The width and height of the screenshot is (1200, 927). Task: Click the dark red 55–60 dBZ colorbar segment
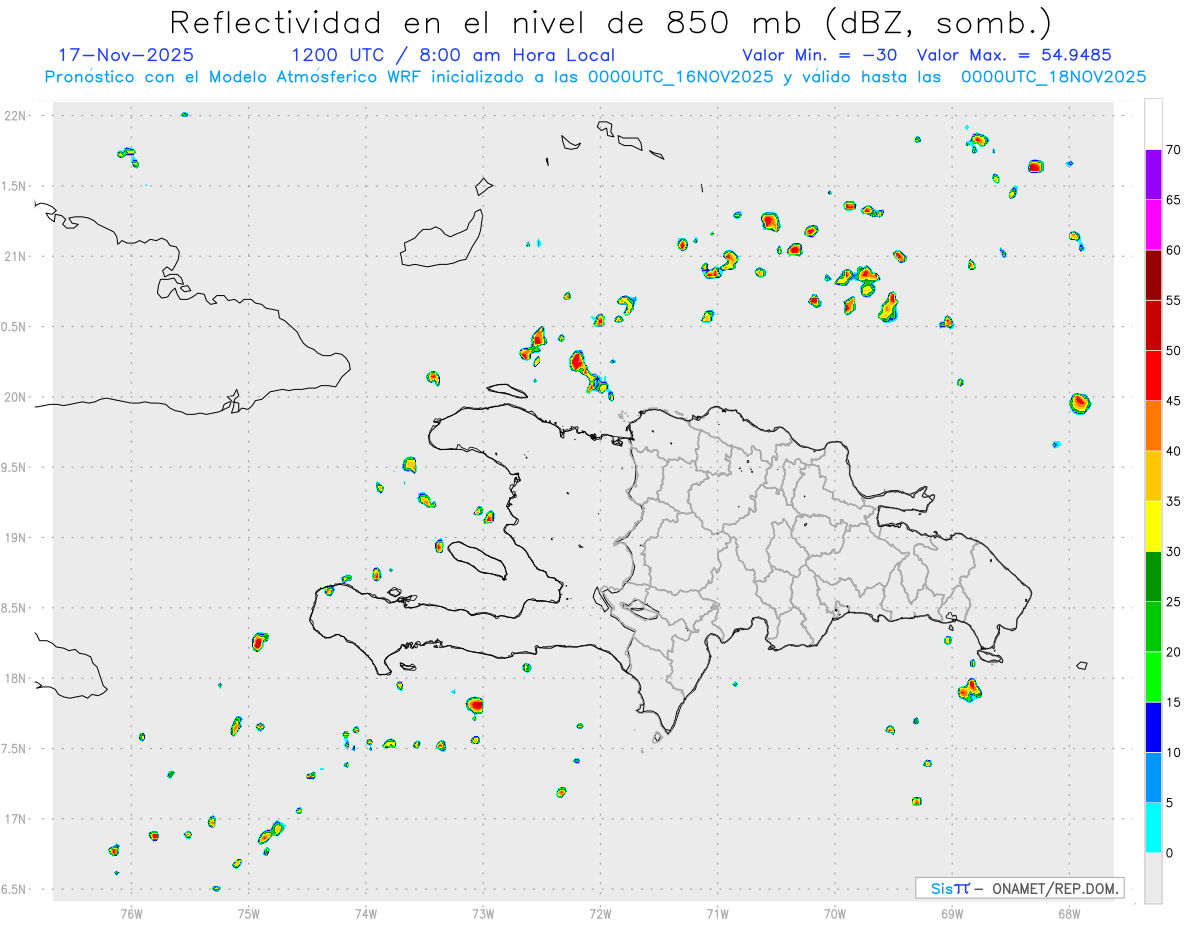(x=1153, y=275)
